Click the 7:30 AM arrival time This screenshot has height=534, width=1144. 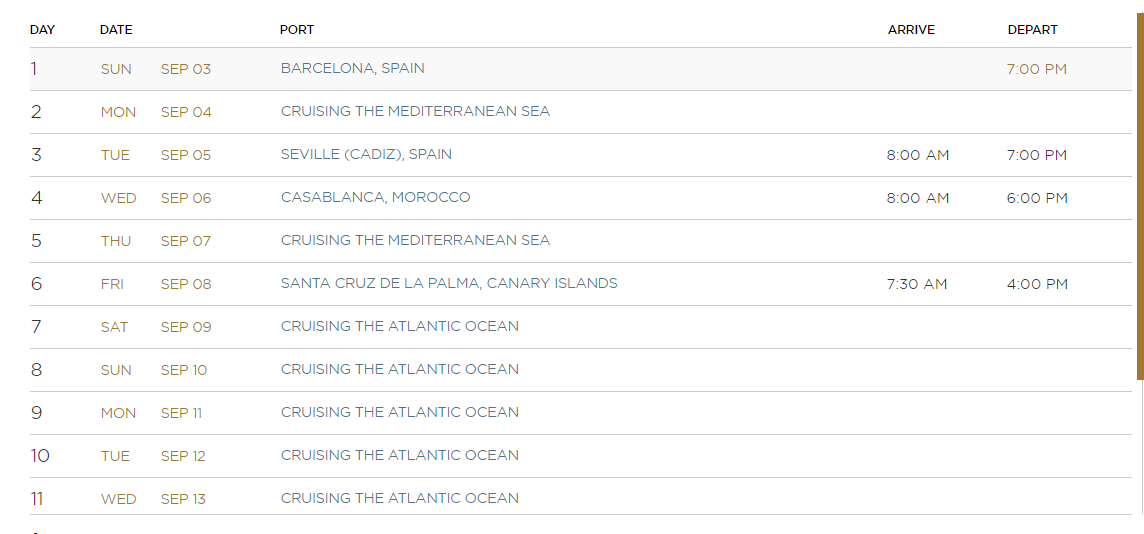[917, 284]
